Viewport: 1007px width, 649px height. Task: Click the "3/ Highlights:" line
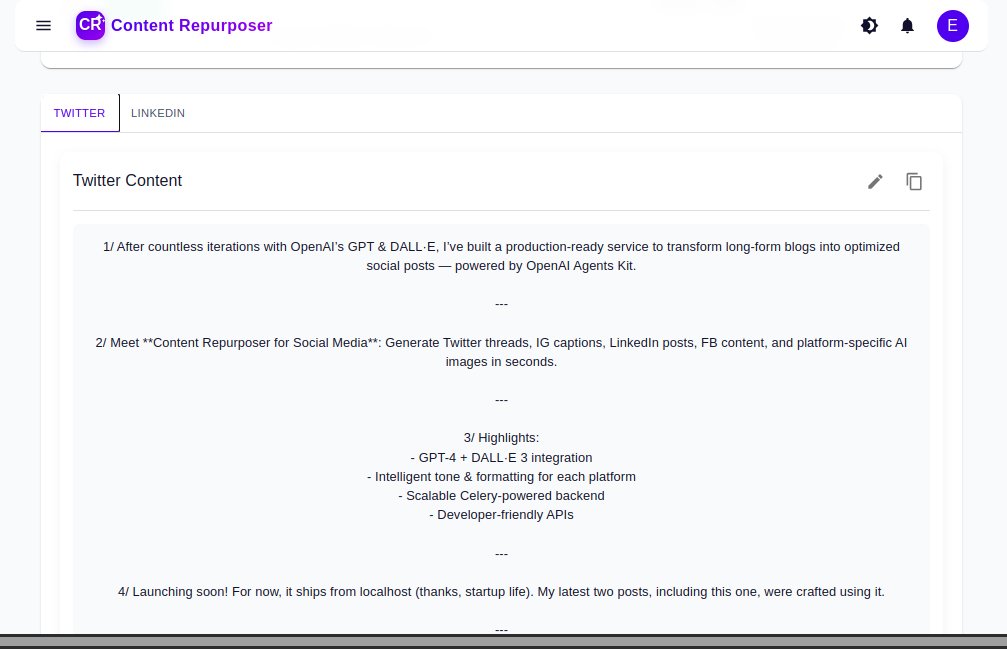(x=501, y=438)
